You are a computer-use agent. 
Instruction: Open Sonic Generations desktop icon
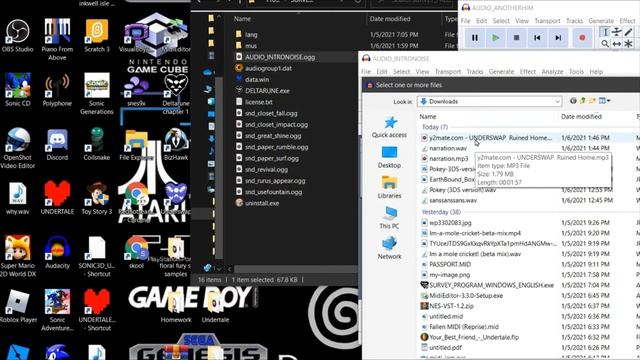[x=97, y=94]
